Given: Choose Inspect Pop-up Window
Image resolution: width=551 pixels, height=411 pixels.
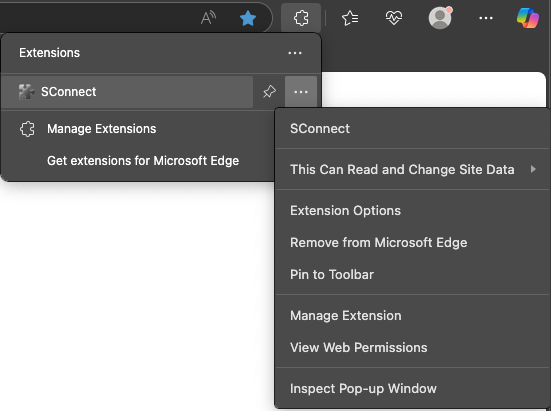Looking at the screenshot, I should tap(412, 389).
